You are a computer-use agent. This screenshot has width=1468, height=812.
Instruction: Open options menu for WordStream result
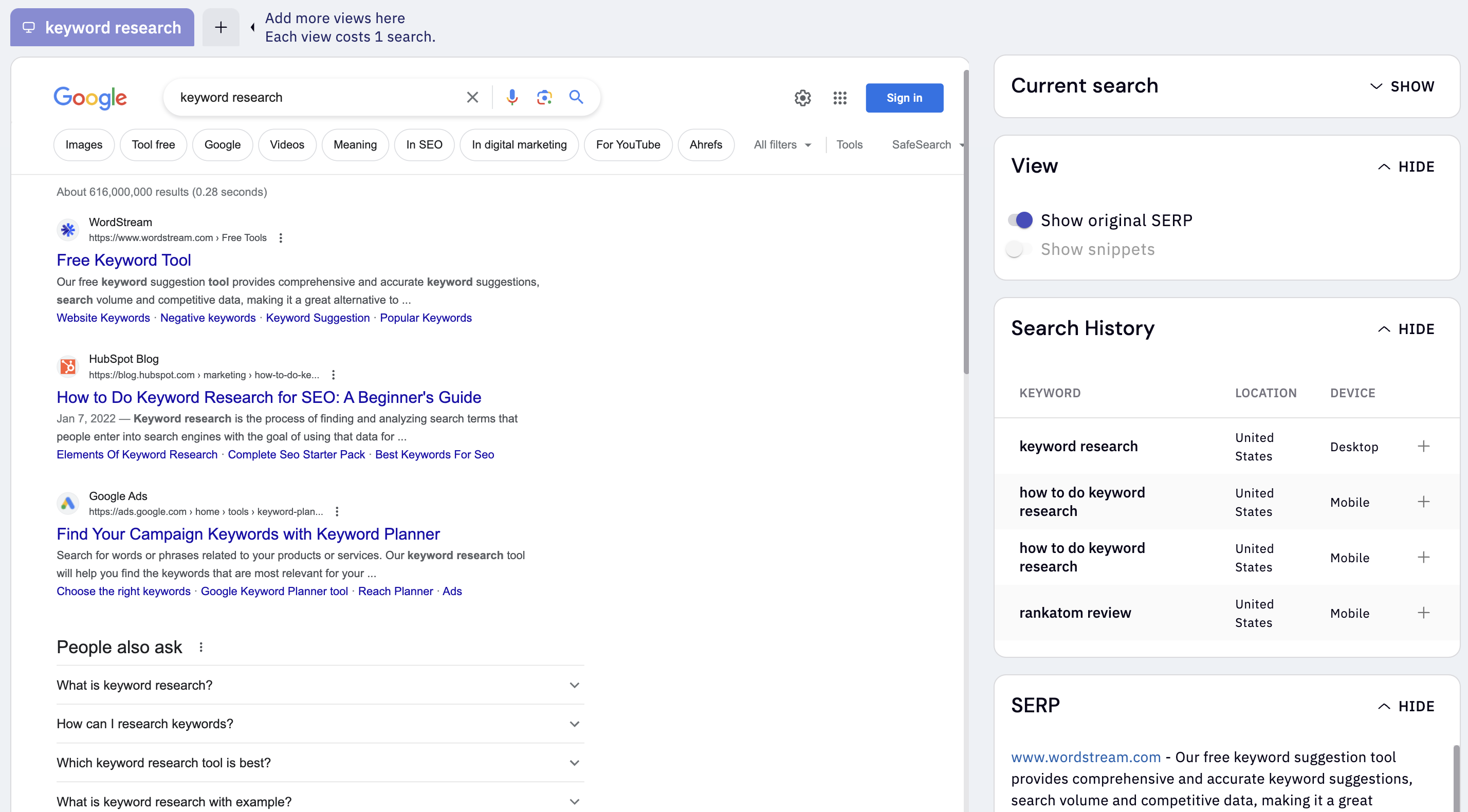pyautogui.click(x=280, y=237)
